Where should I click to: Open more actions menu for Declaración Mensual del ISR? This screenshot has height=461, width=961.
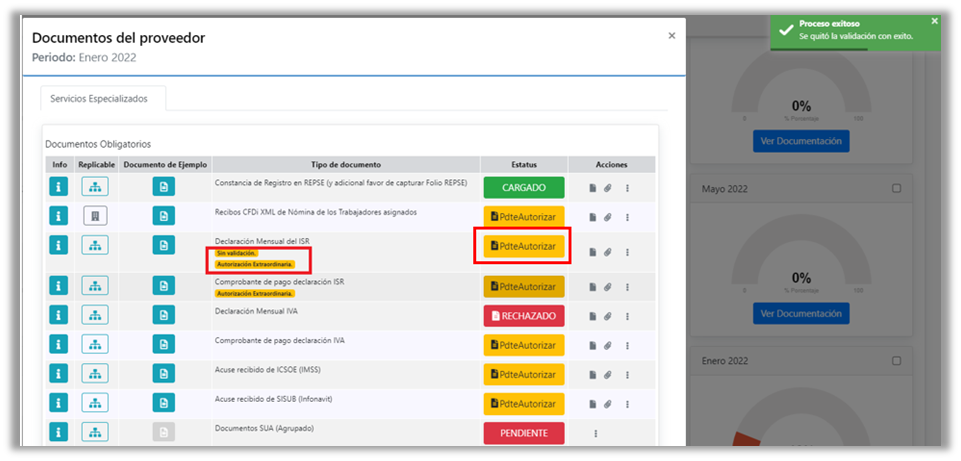pos(627,252)
